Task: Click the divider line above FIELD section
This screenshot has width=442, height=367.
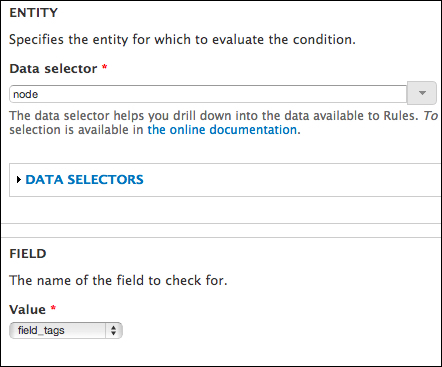Action: (x=221, y=238)
